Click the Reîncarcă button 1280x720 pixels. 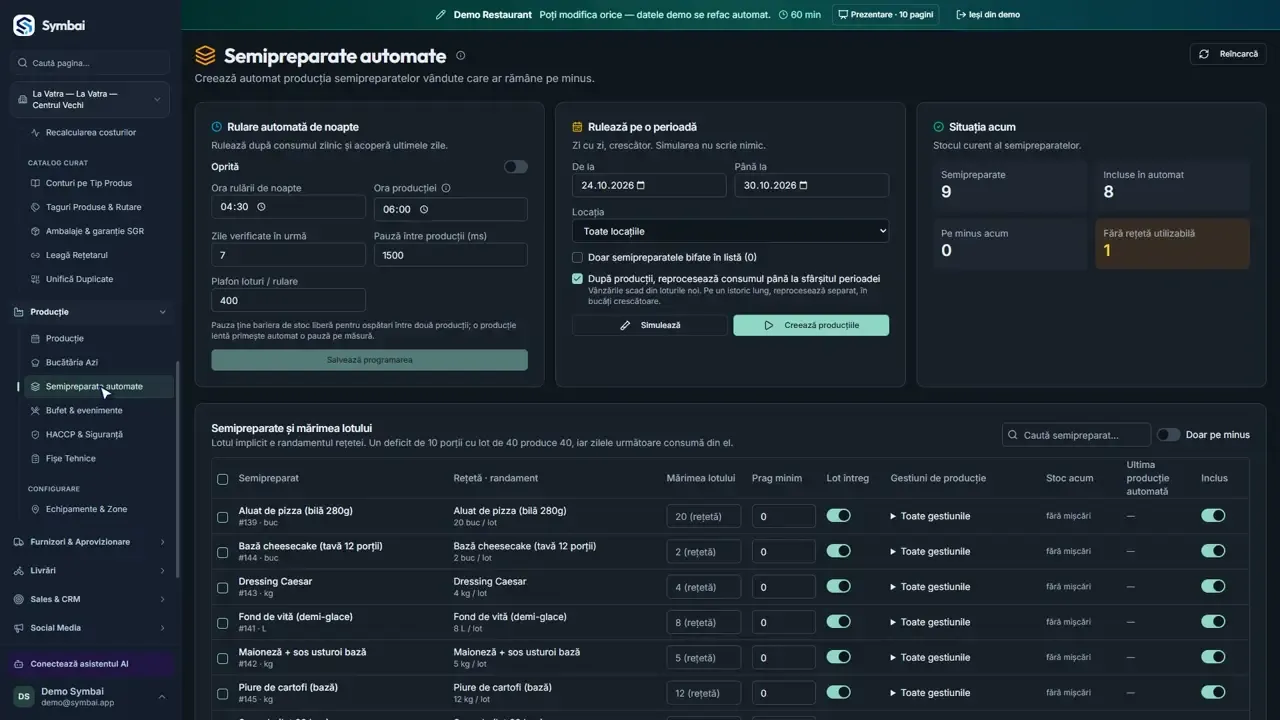point(1228,54)
